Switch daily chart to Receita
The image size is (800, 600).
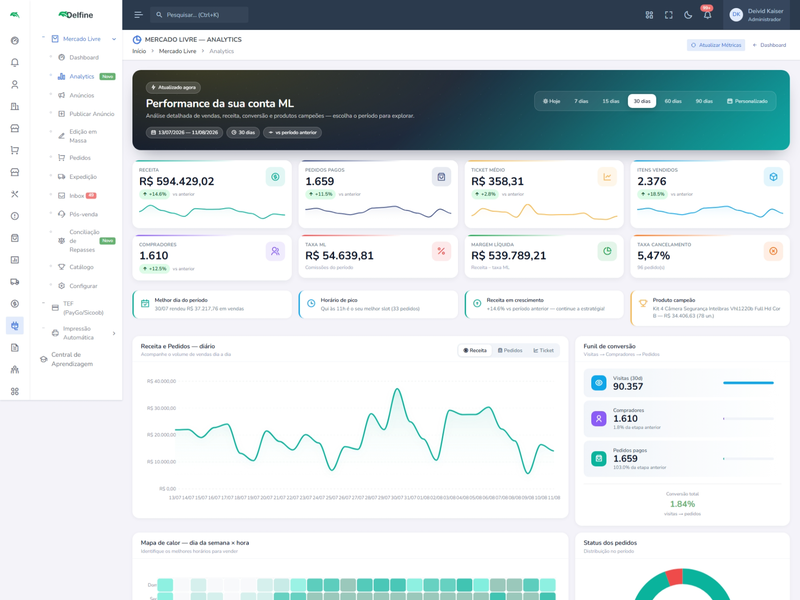[475, 351]
